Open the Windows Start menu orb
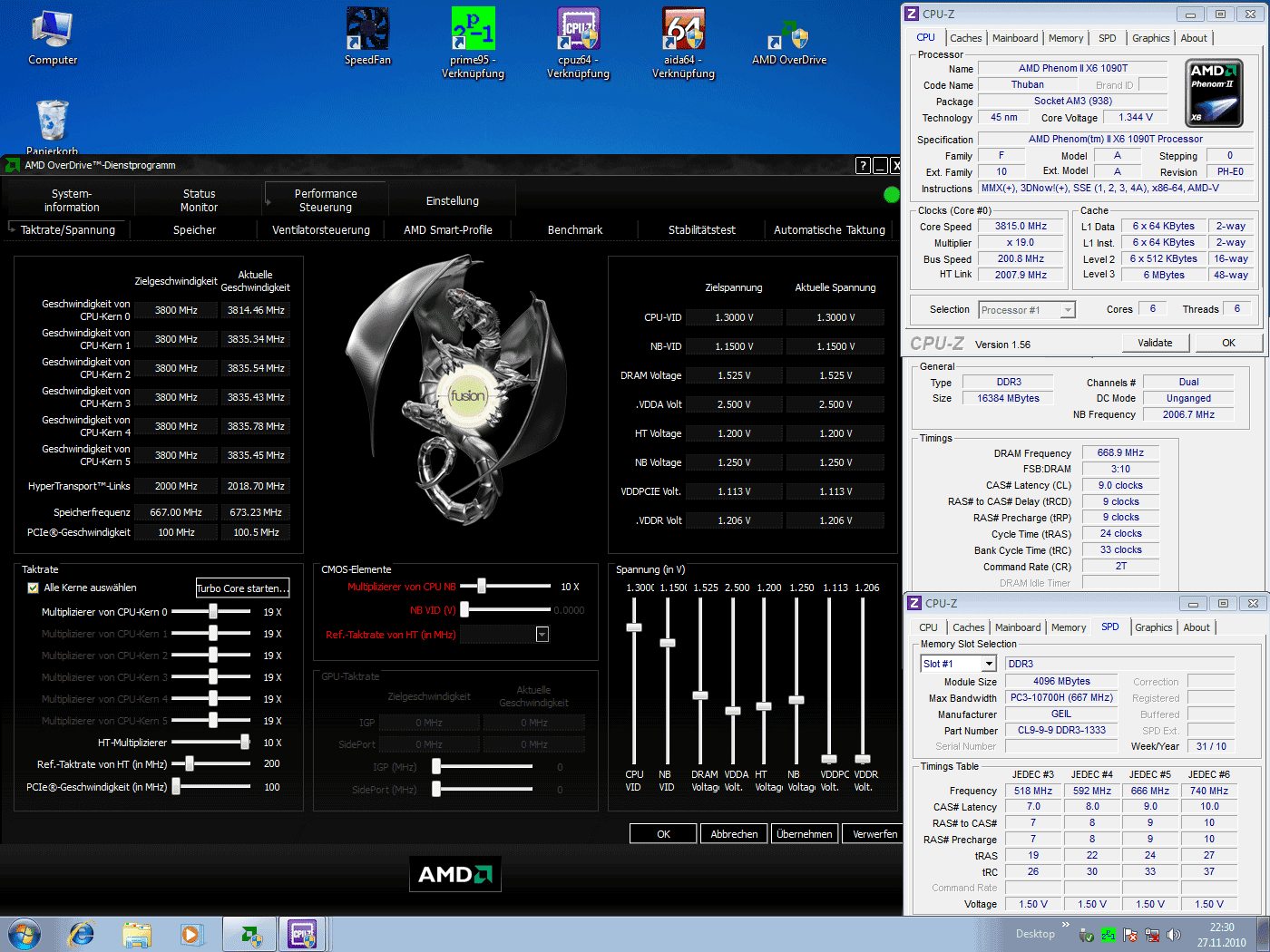This screenshot has height=952, width=1270. 24,934
